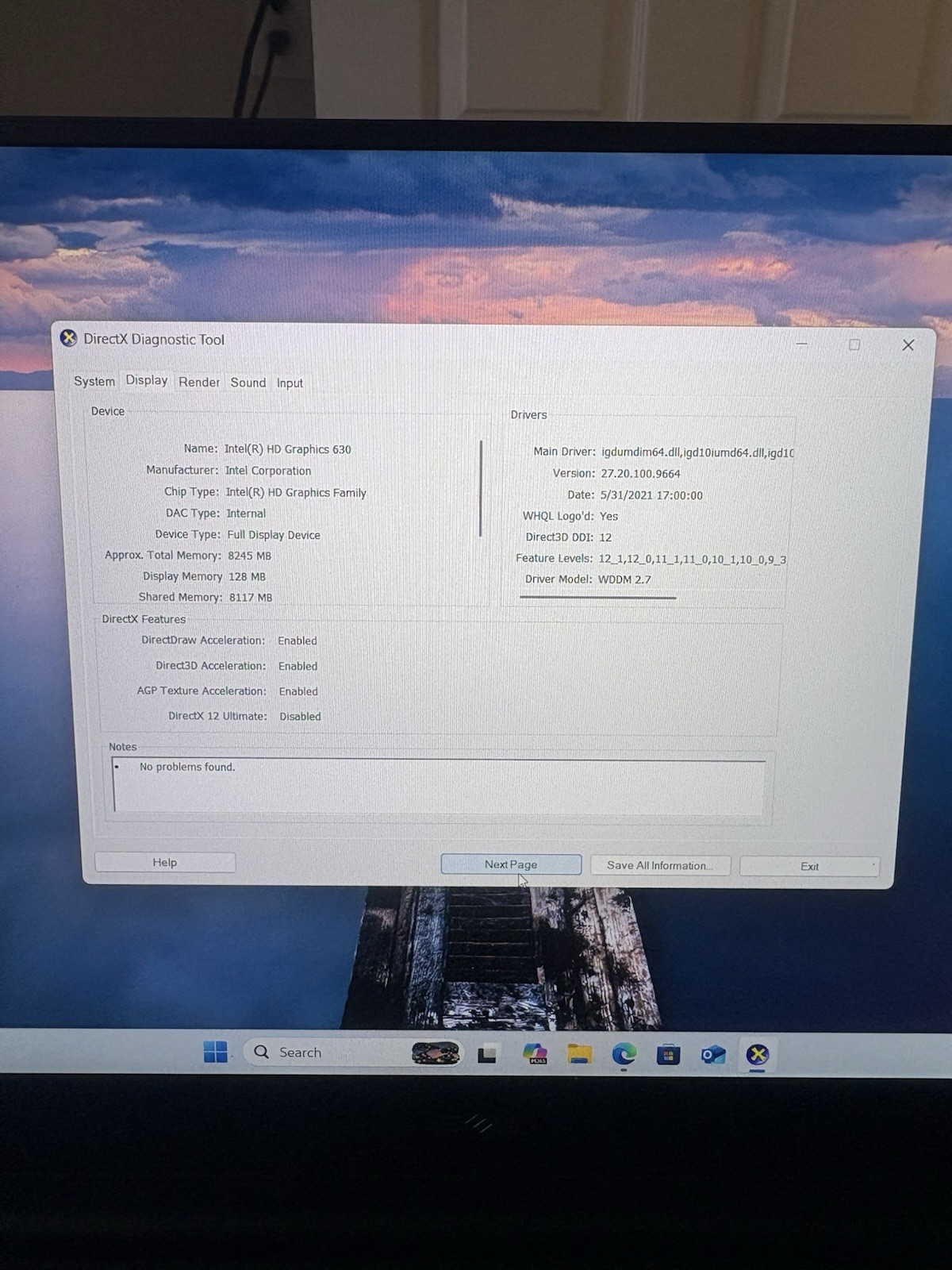This screenshot has width=952, height=1270.
Task: Open Microsoft Store from the taskbar
Action: point(668,1054)
